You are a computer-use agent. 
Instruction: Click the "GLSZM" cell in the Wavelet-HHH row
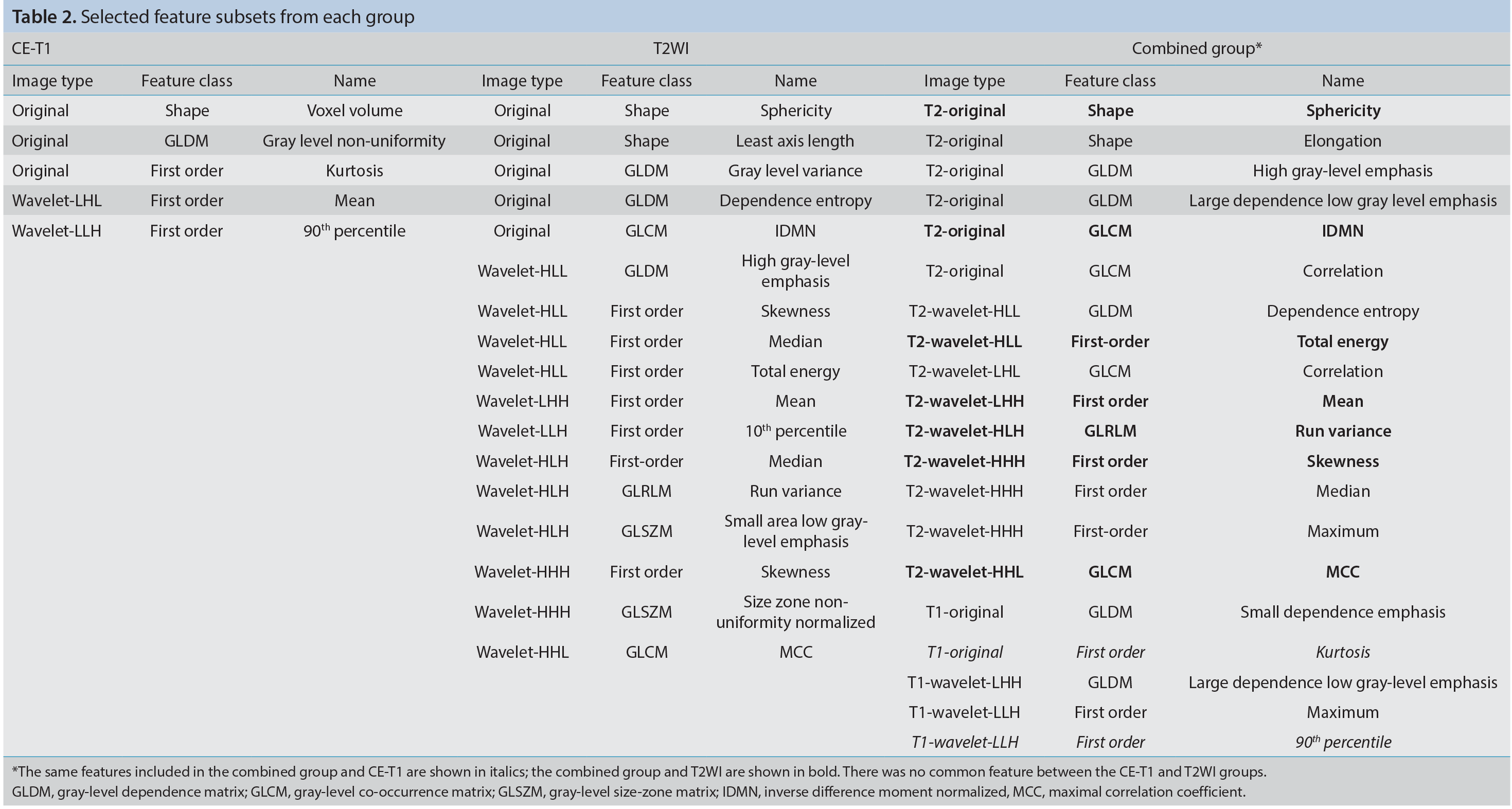646,612
